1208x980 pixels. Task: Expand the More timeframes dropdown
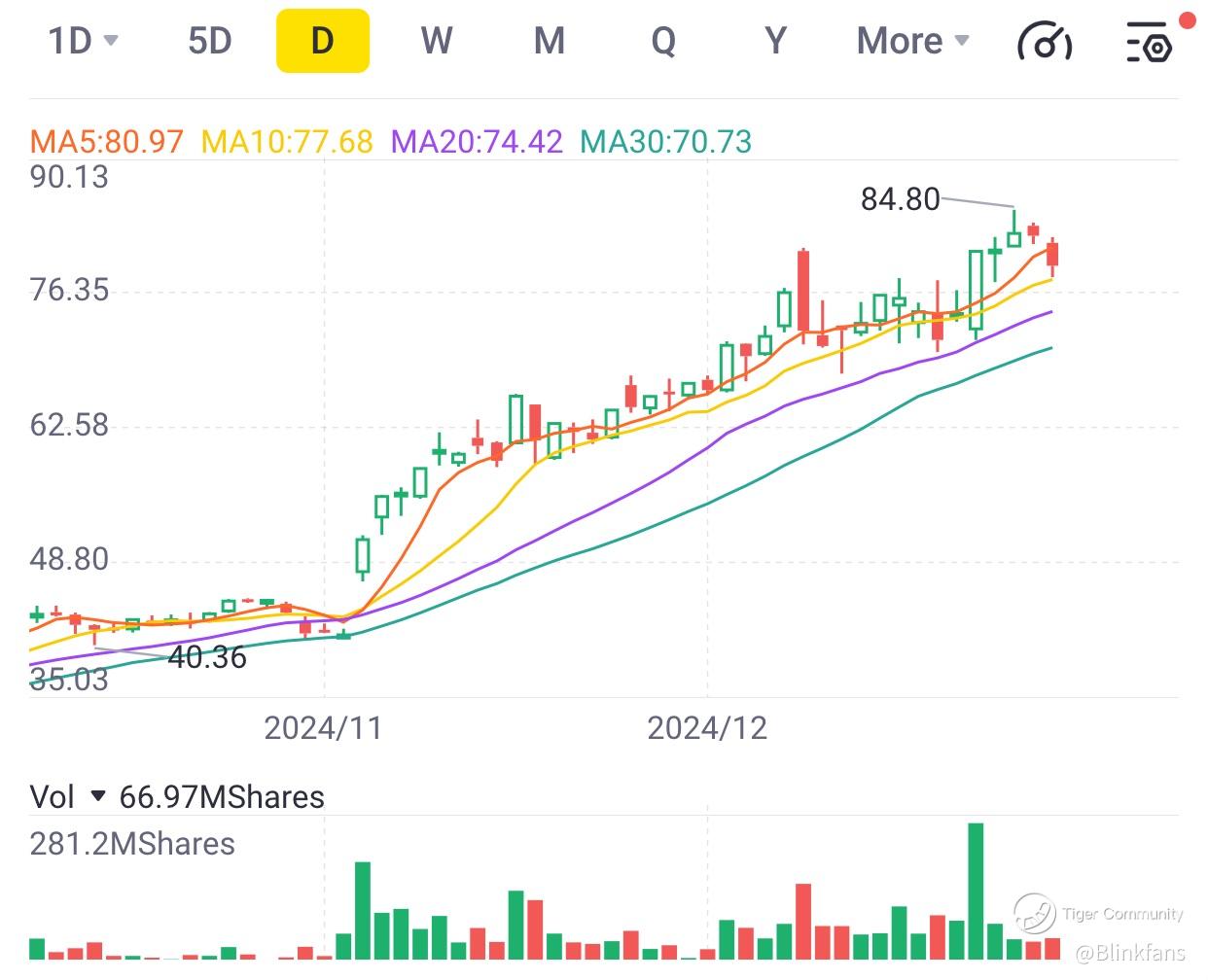[912, 41]
